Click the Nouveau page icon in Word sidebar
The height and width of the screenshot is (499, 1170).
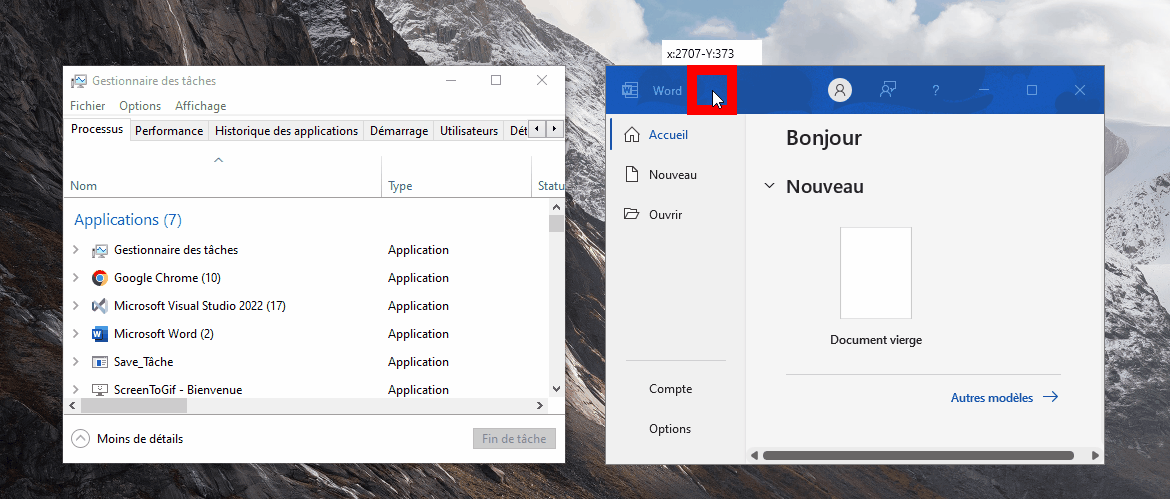[631, 175]
